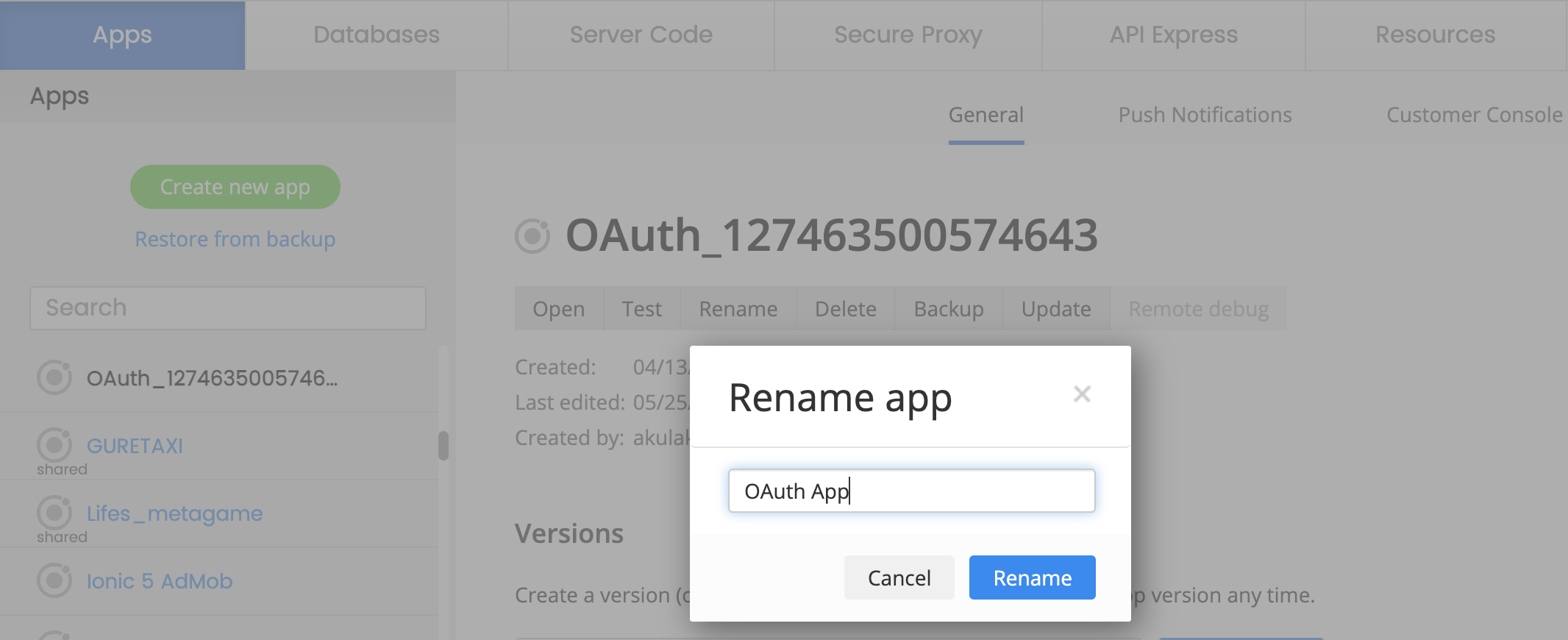Click Rename in the app toolbar

tap(738, 309)
